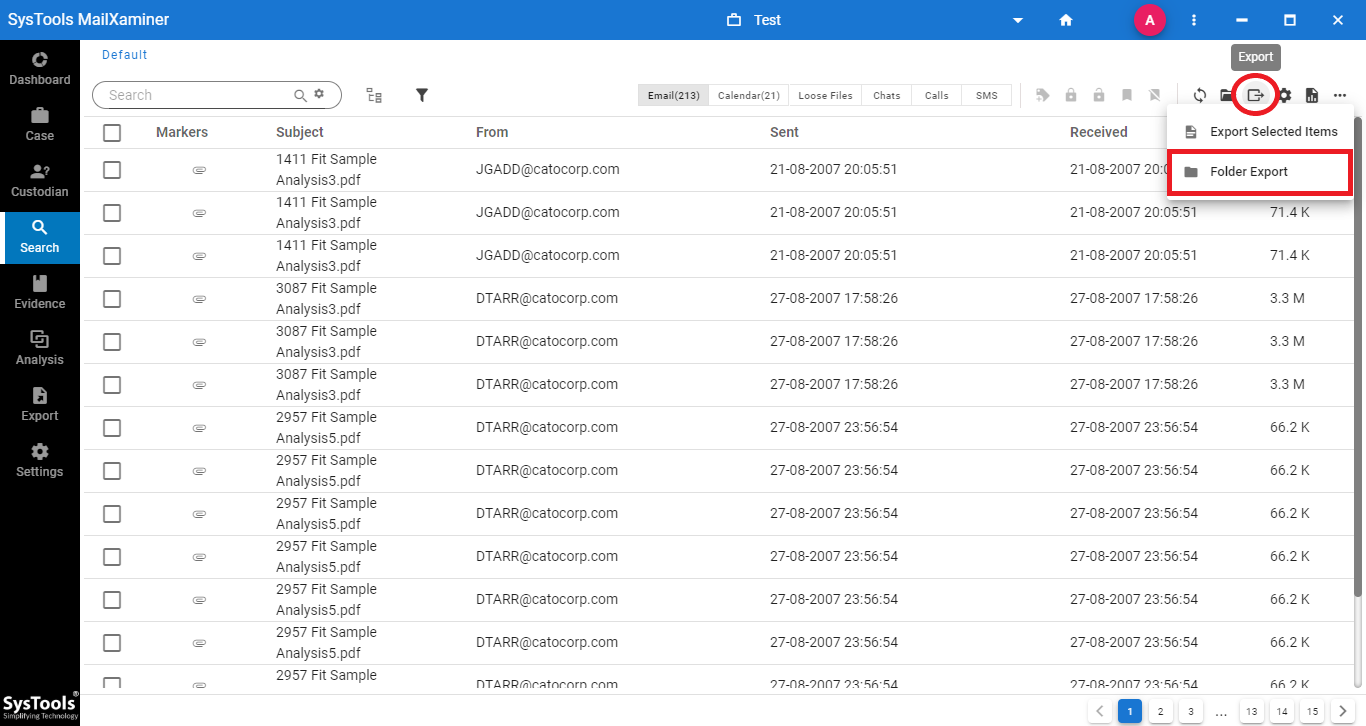Image resolution: width=1366 pixels, height=726 pixels.
Task: Click the add tag toolbar icon
Action: (x=1043, y=95)
